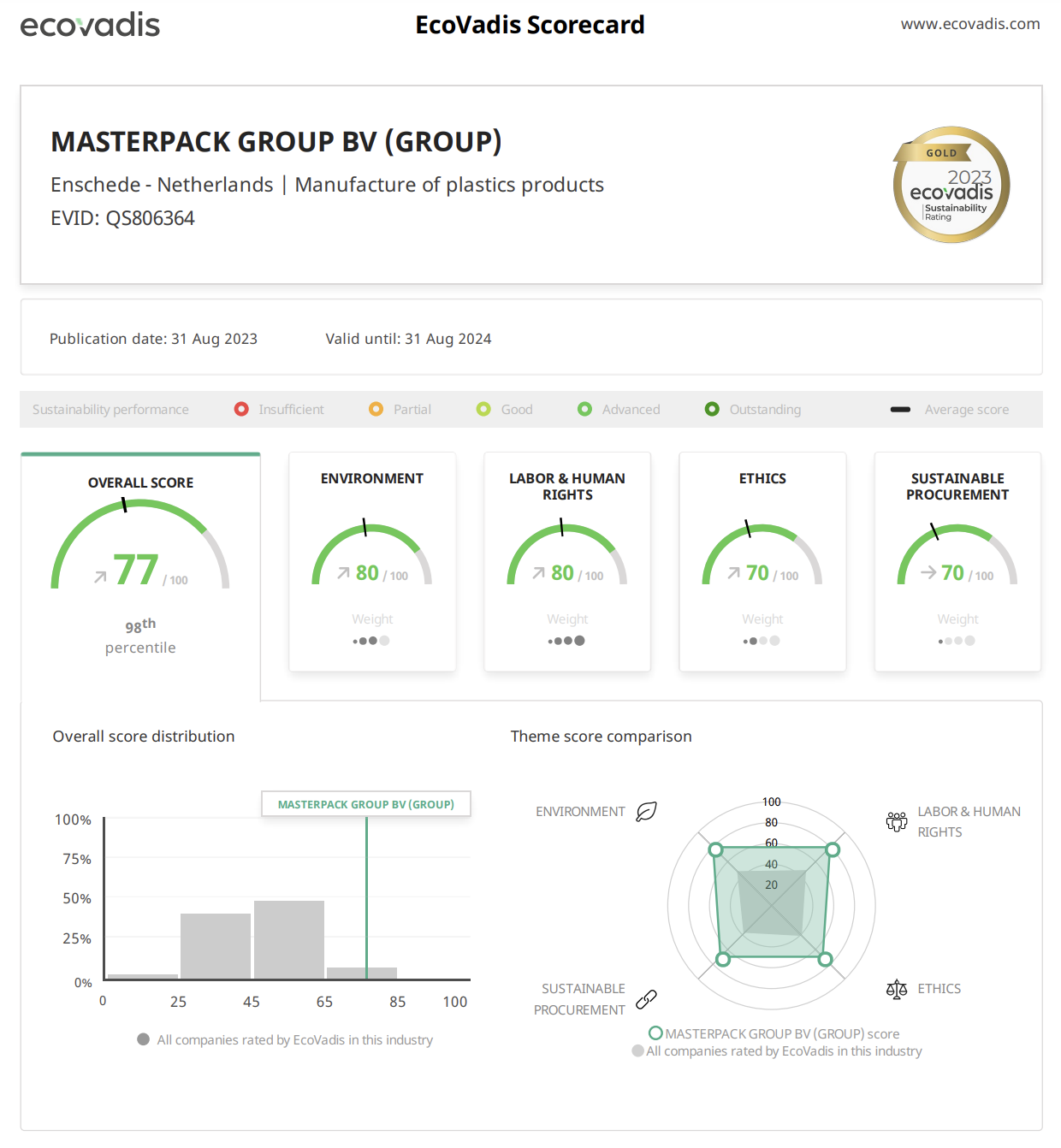Click the Labor & Human Rights people icon

click(896, 821)
